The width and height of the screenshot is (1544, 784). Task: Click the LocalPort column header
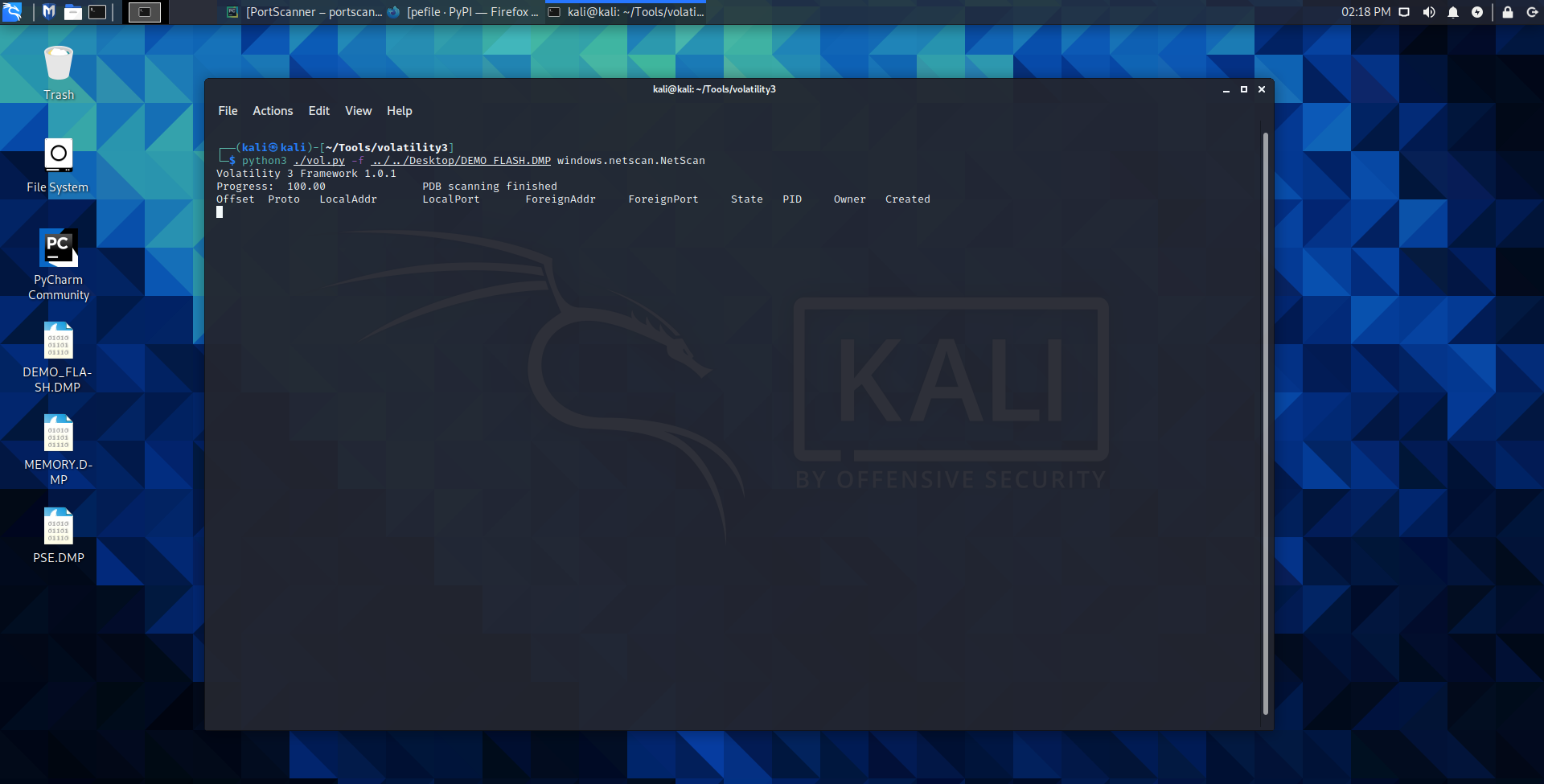[451, 199]
